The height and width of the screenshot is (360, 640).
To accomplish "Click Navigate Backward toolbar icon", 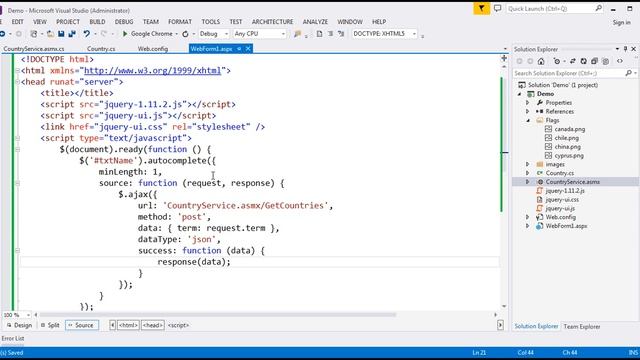I will pos(2,34).
